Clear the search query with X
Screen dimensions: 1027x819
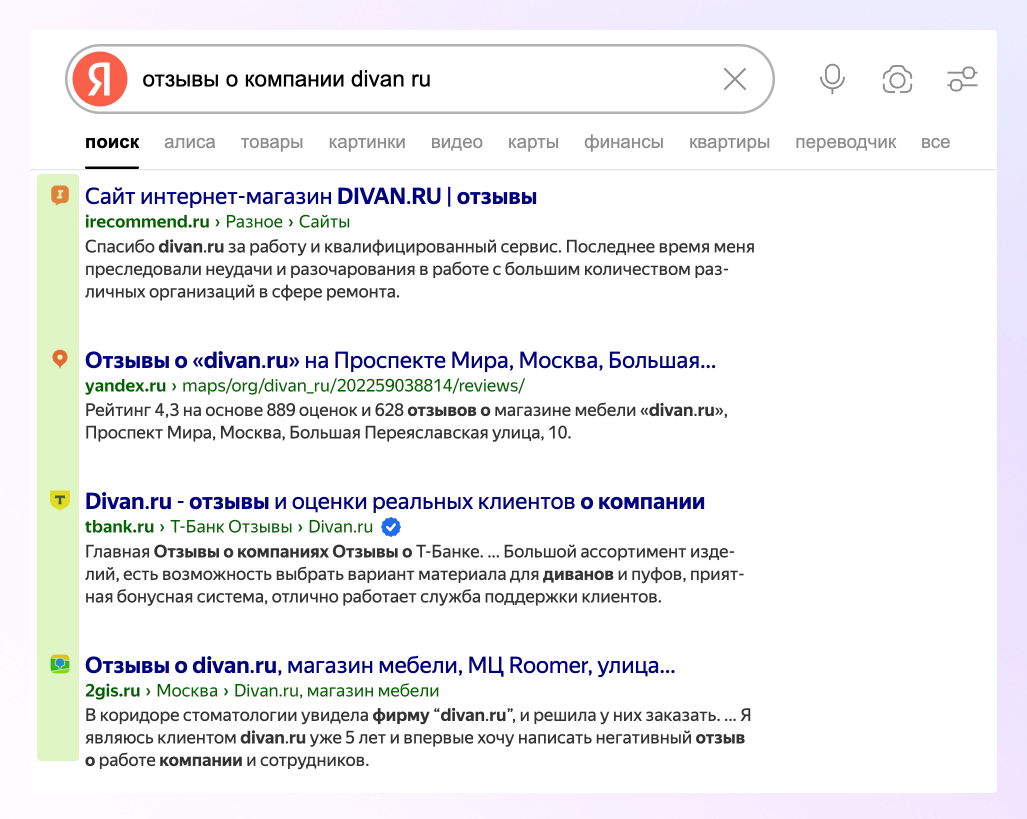(735, 79)
